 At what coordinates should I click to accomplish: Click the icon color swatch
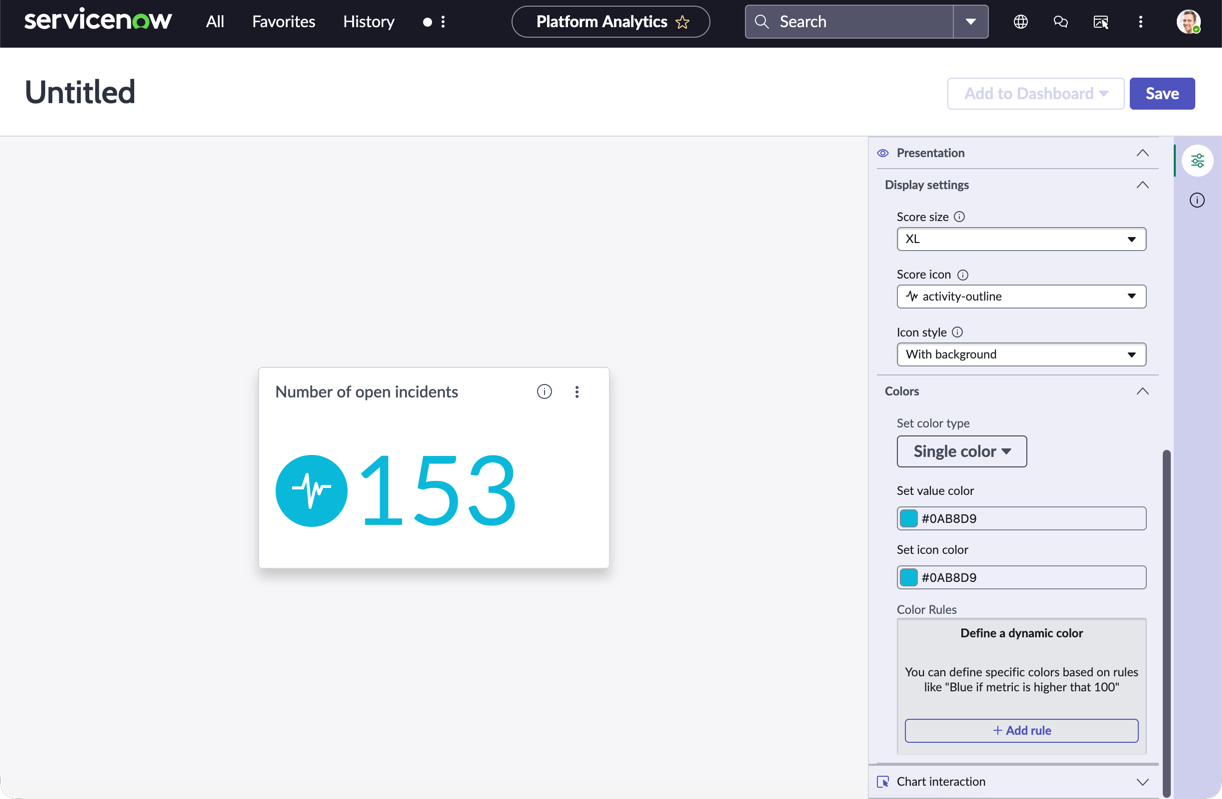[x=909, y=577]
